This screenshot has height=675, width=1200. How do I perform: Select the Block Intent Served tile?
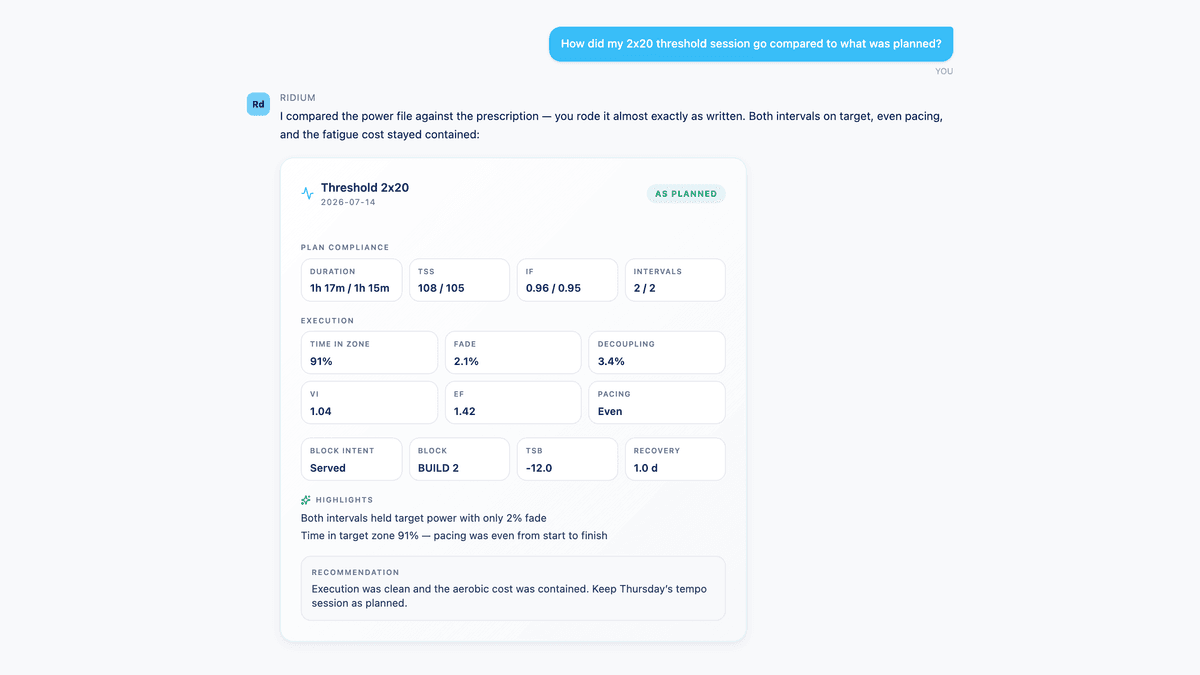[351, 459]
